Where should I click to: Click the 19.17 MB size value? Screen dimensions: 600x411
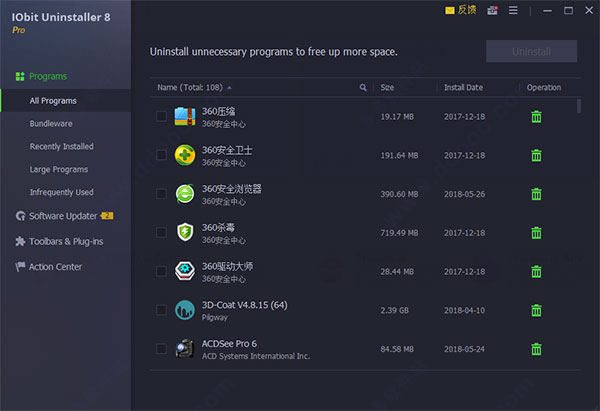[397, 117]
